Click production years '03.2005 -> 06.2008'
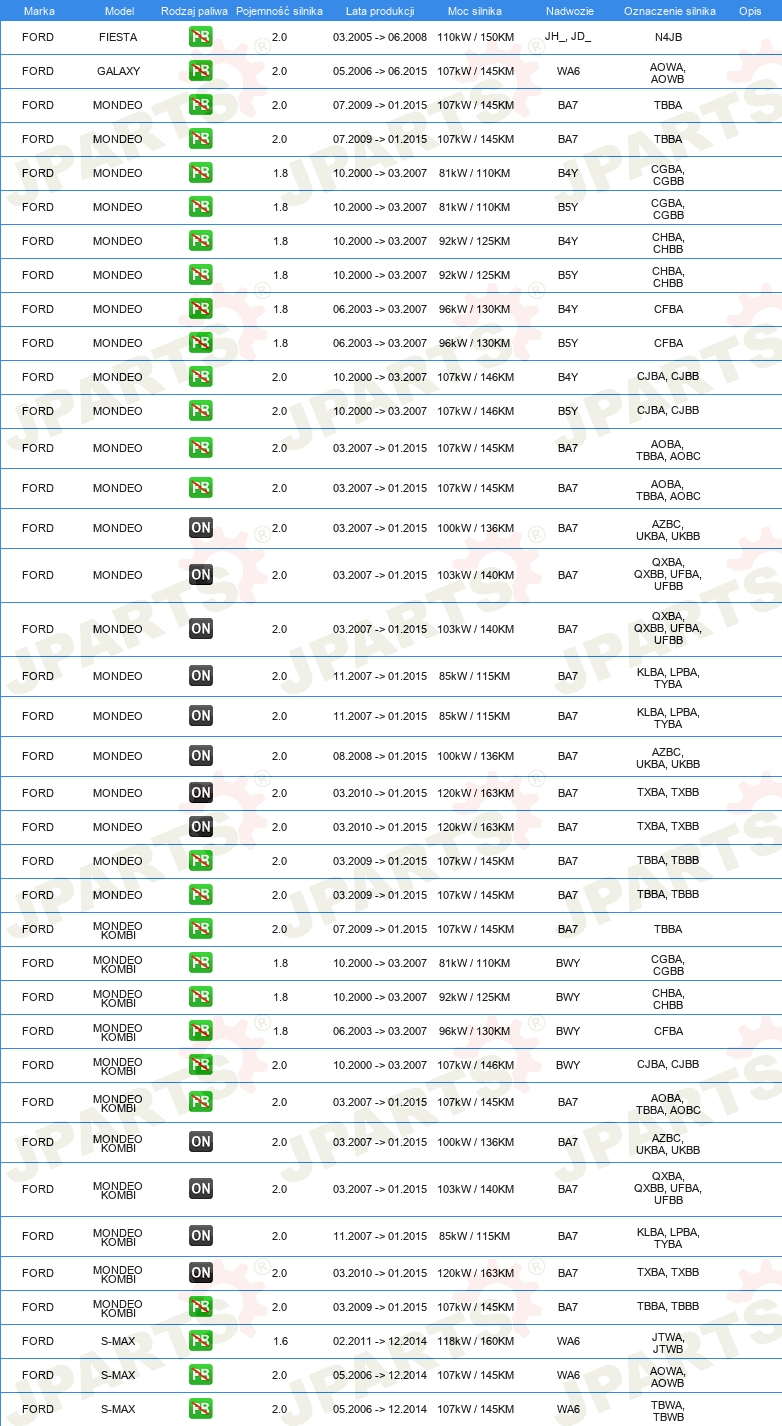Screen dimensions: 782x1426 pos(380,37)
